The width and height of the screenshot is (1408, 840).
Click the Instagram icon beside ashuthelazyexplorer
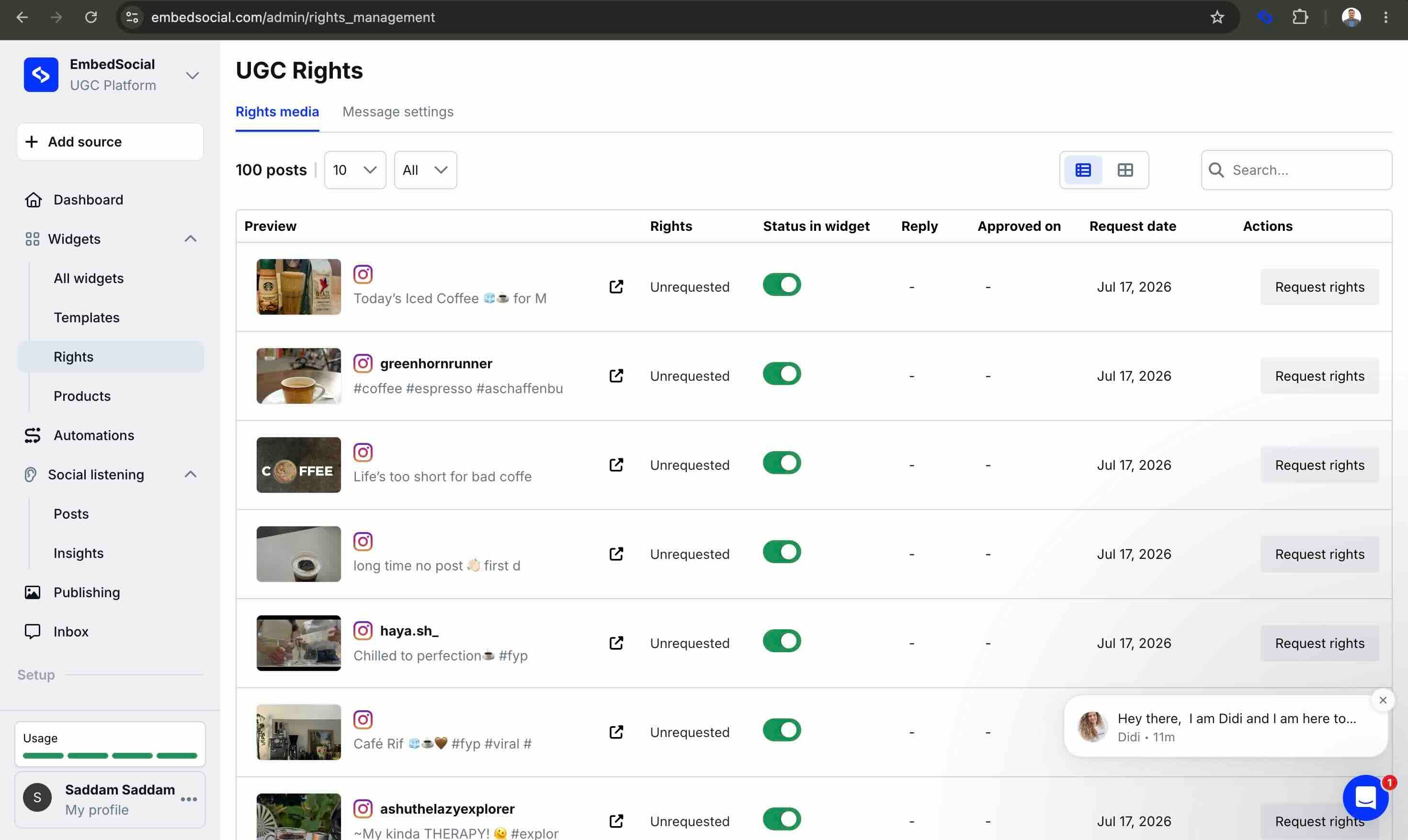(x=363, y=809)
